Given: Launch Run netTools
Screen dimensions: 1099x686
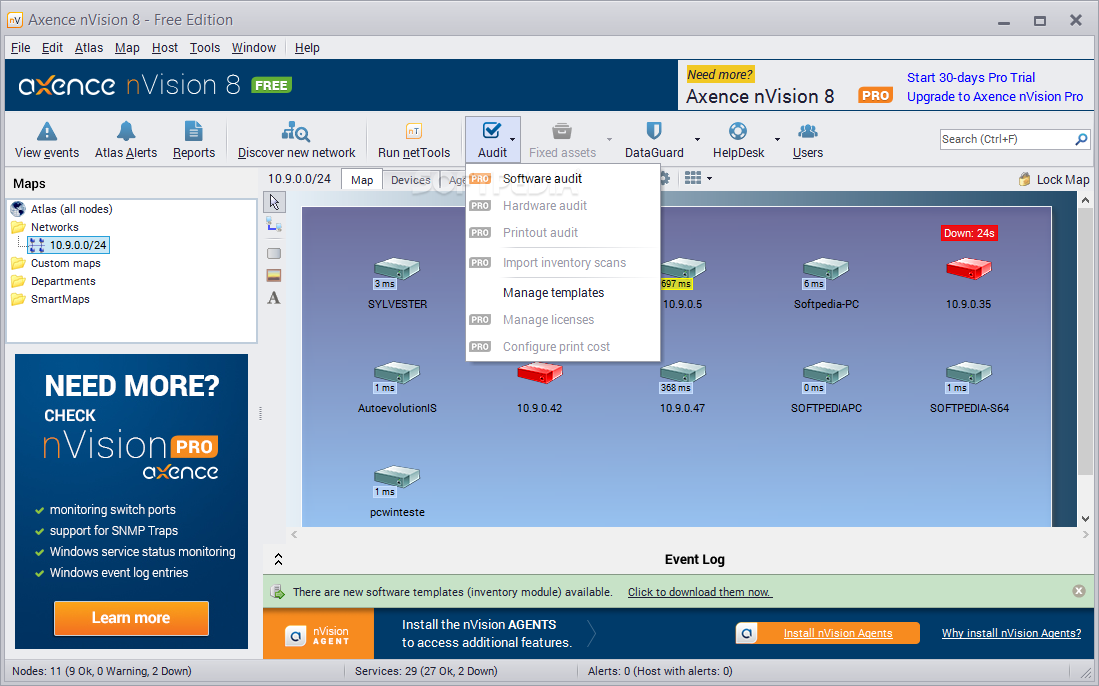Looking at the screenshot, I should (x=414, y=140).
